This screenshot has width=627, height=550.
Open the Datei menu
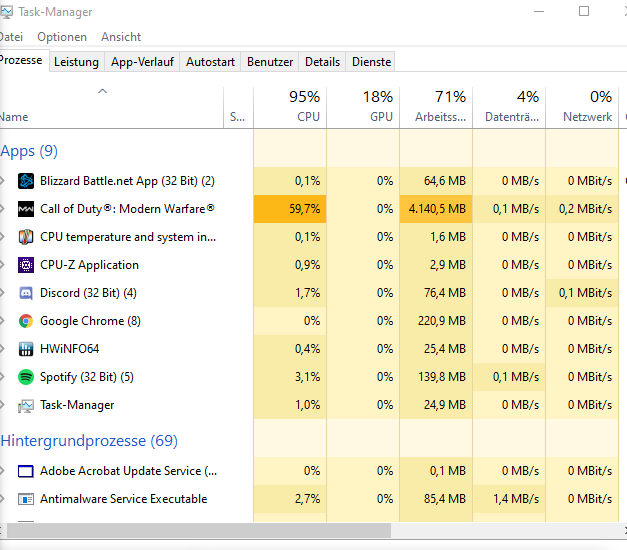pyautogui.click(x=11, y=37)
